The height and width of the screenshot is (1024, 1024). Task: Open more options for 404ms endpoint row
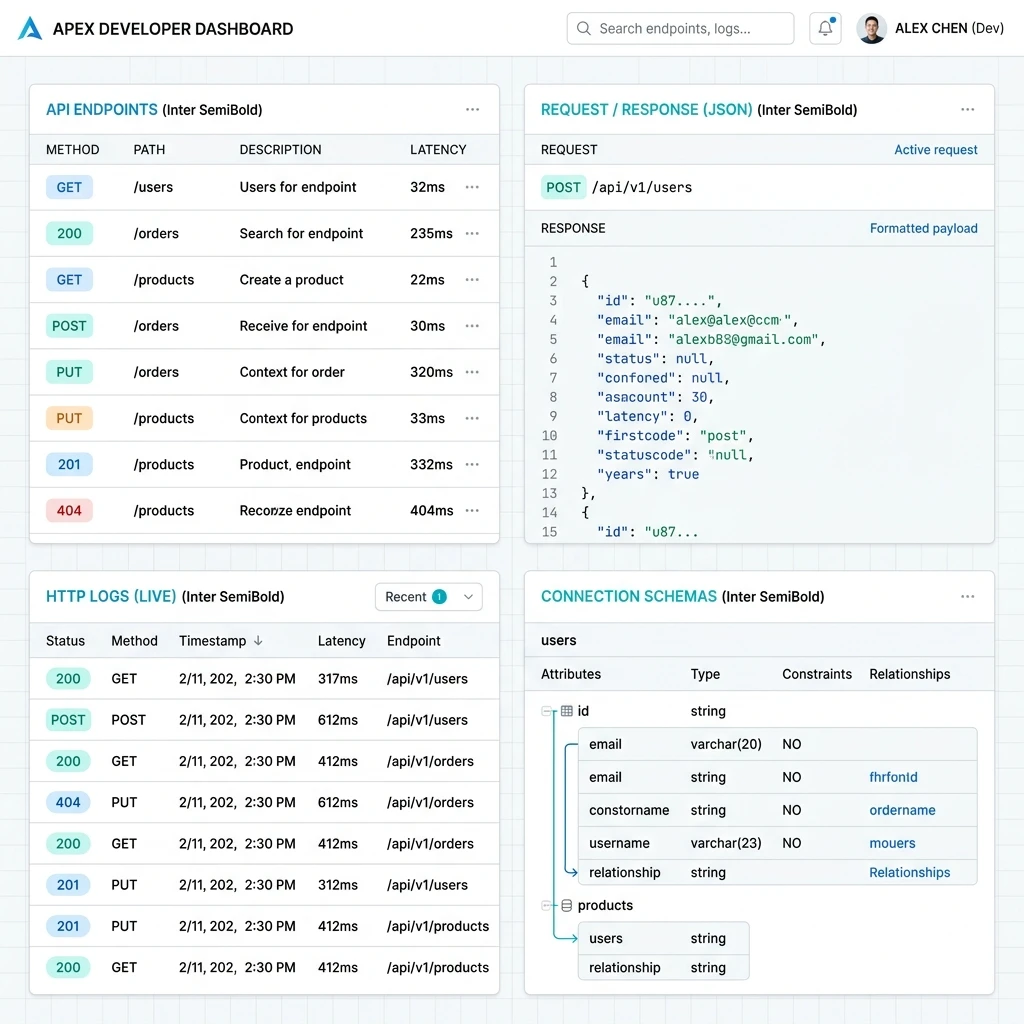[x=472, y=511]
